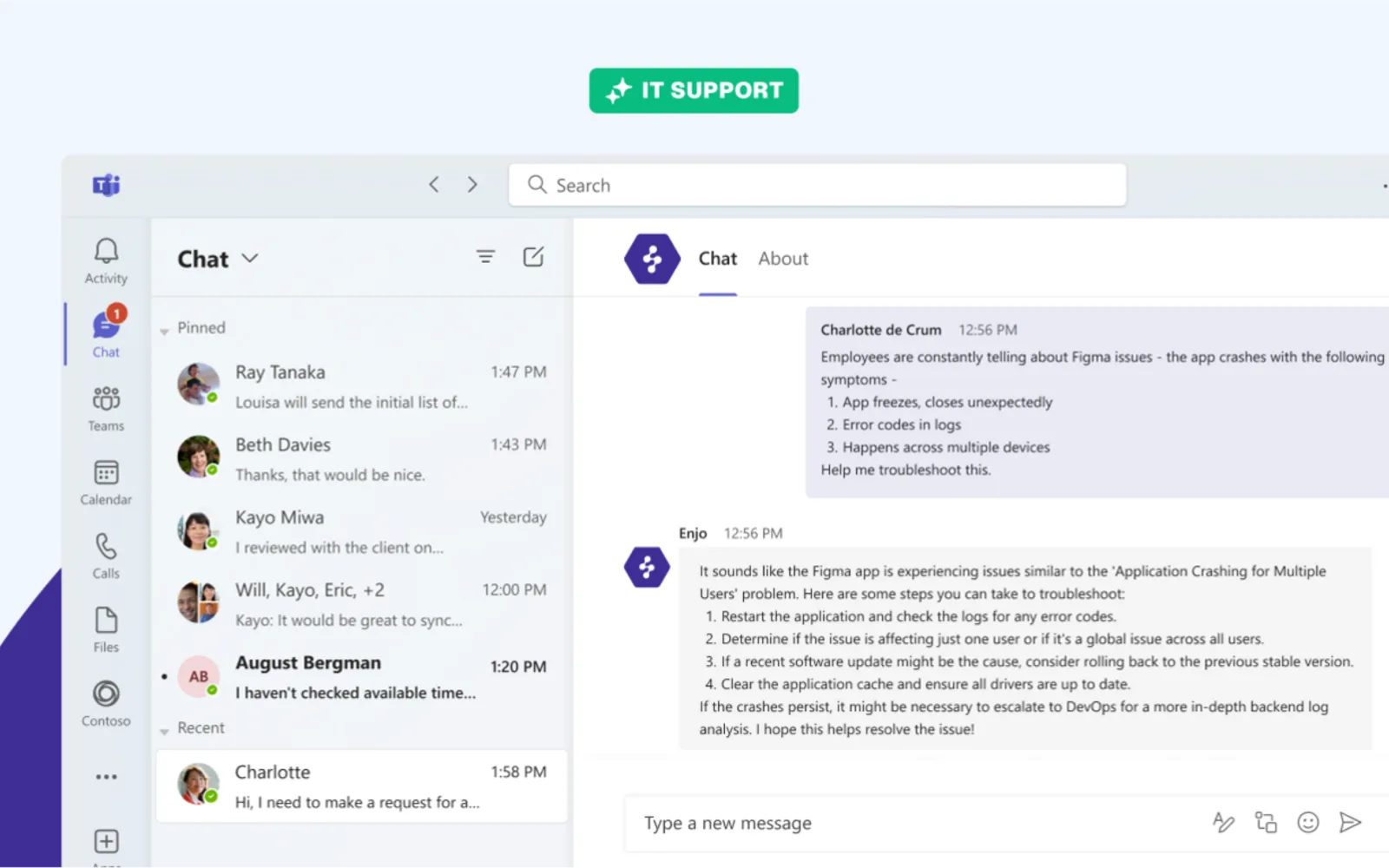Click the attach or loop component icon
The width and height of the screenshot is (1389, 868).
(1266, 822)
